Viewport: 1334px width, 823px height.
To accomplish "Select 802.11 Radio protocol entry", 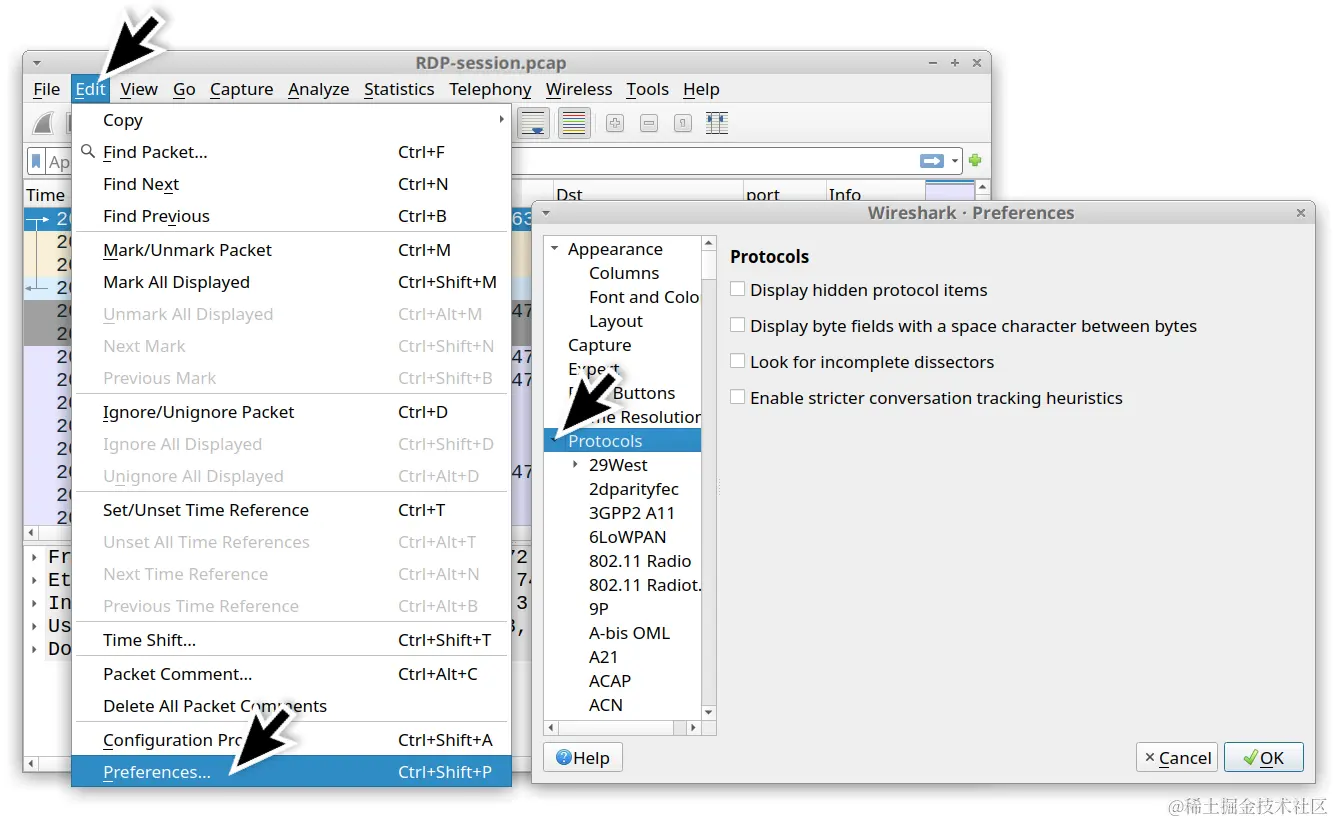I will 640,561.
